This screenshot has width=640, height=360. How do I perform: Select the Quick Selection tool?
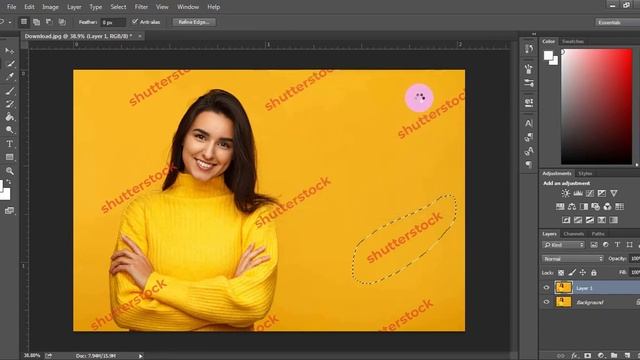pos(10,64)
